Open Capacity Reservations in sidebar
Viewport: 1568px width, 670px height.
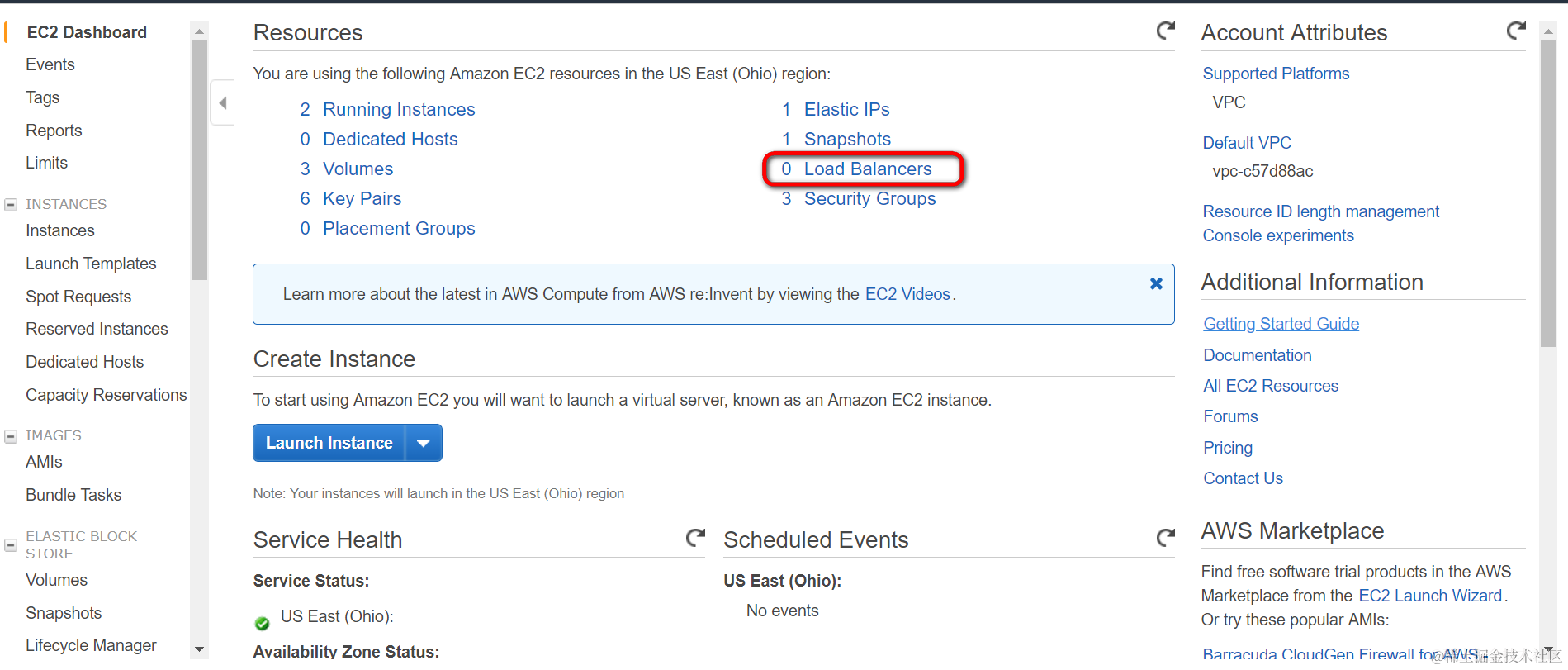click(x=107, y=395)
